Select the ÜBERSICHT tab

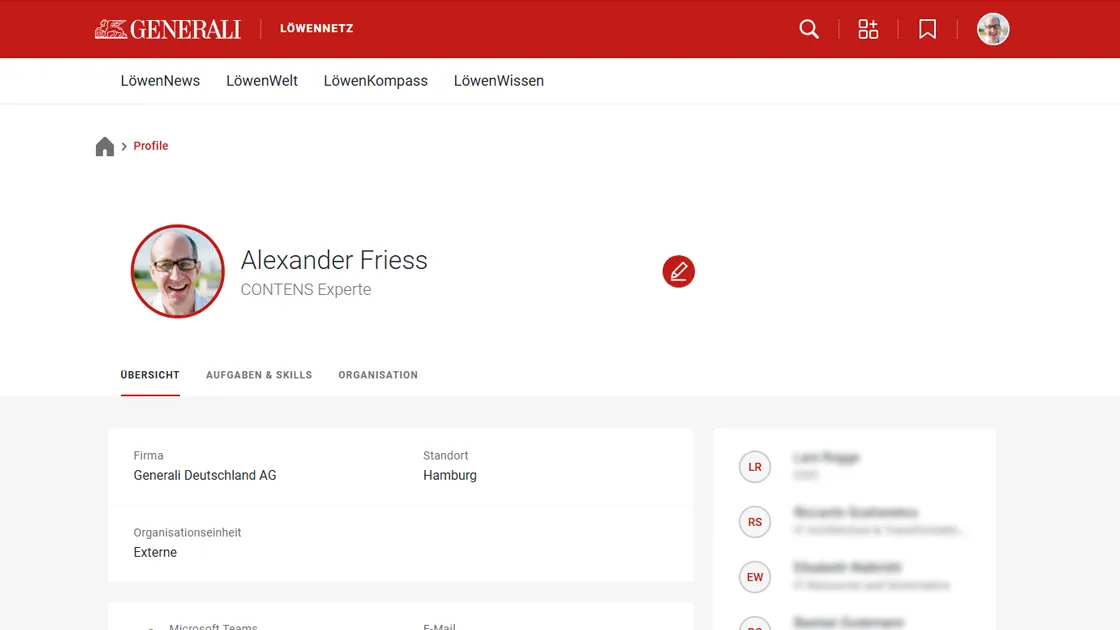click(150, 374)
